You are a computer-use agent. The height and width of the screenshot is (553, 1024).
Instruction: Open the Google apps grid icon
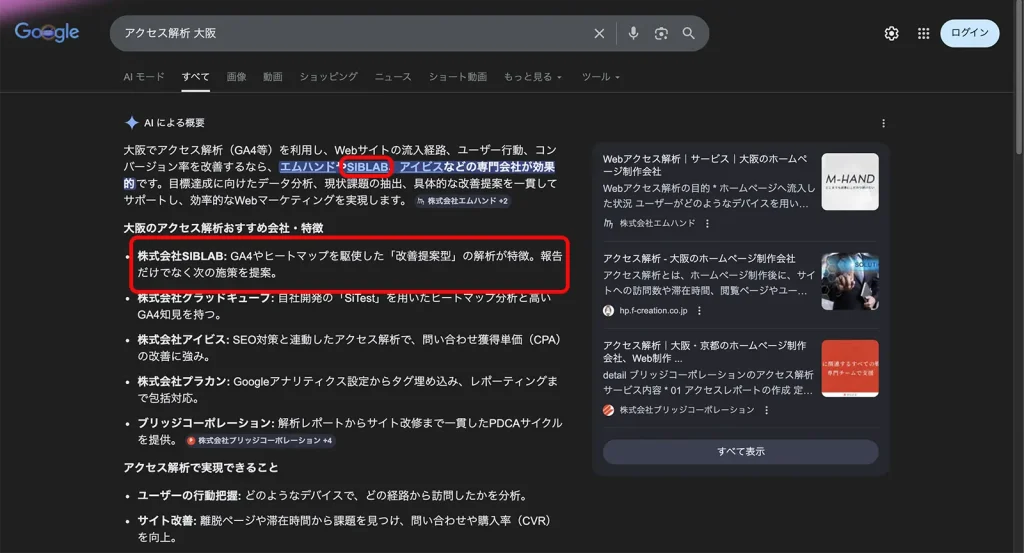click(x=923, y=33)
